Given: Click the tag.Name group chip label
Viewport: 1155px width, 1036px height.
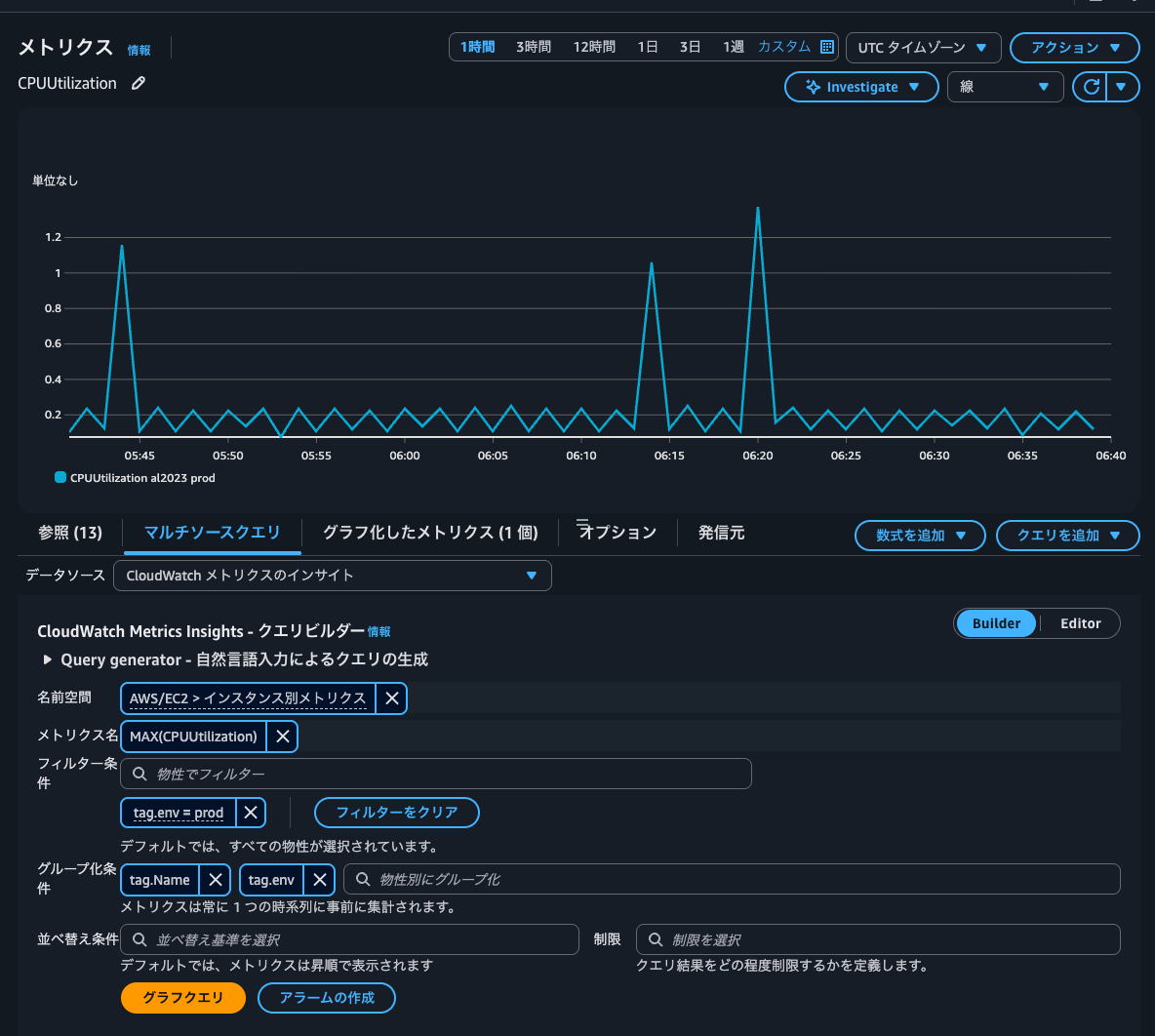Looking at the screenshot, I should [x=160, y=880].
